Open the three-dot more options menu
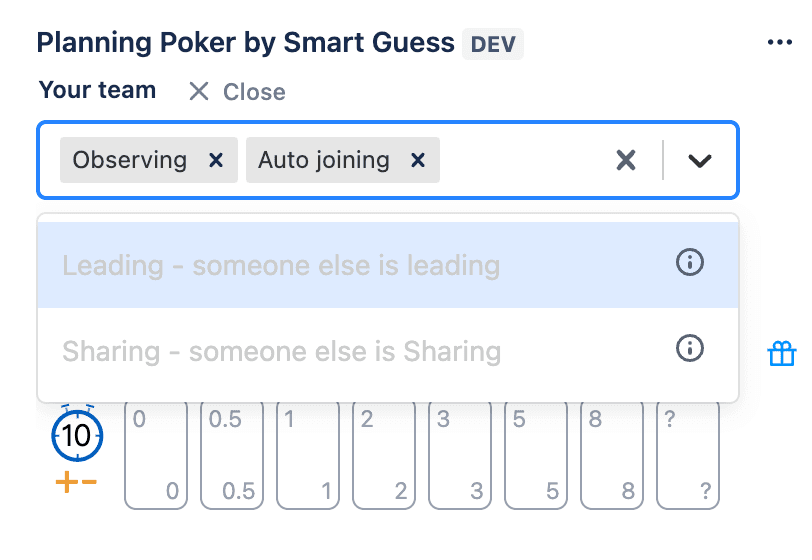 click(779, 43)
